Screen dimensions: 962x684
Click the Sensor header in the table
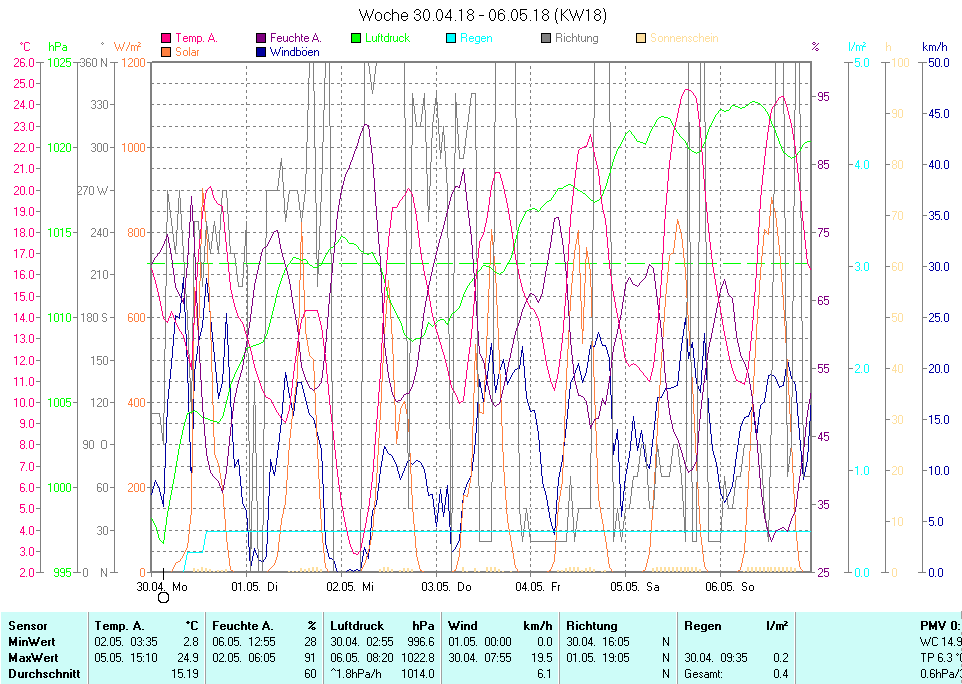coord(28,626)
